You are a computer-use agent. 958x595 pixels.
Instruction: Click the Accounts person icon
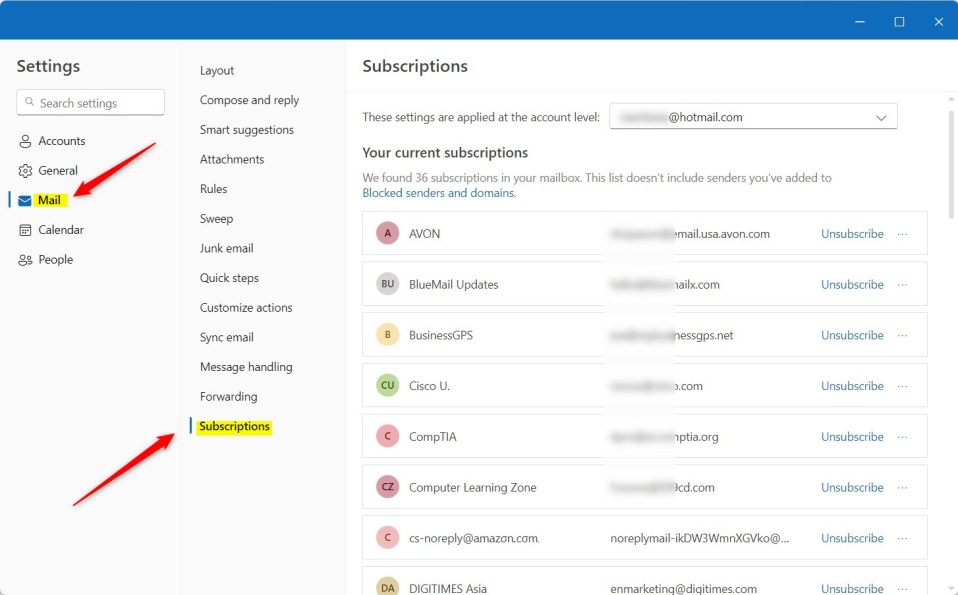pyautogui.click(x=25, y=141)
